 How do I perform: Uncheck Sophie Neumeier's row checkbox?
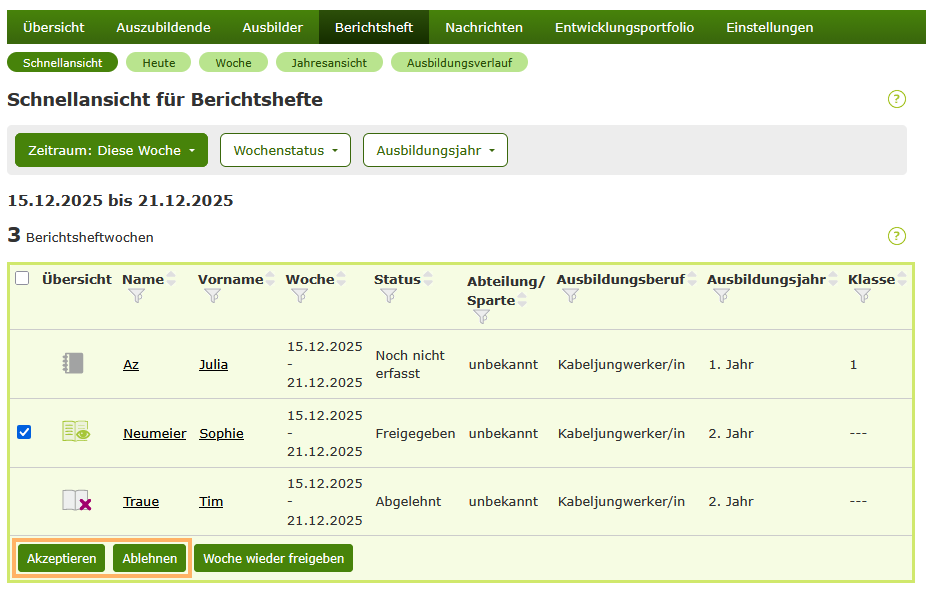(24, 432)
